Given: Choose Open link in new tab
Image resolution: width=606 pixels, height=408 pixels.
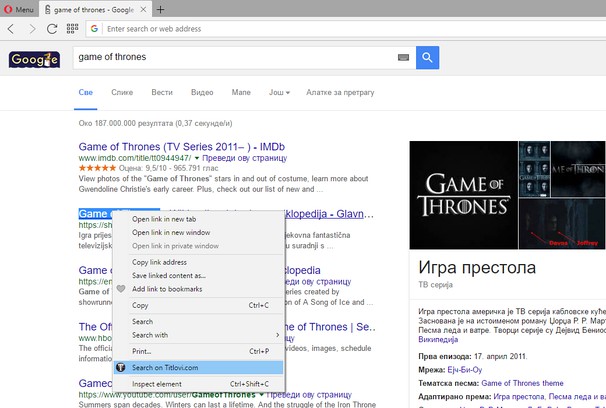Looking at the screenshot, I should pyautogui.click(x=199, y=219).
